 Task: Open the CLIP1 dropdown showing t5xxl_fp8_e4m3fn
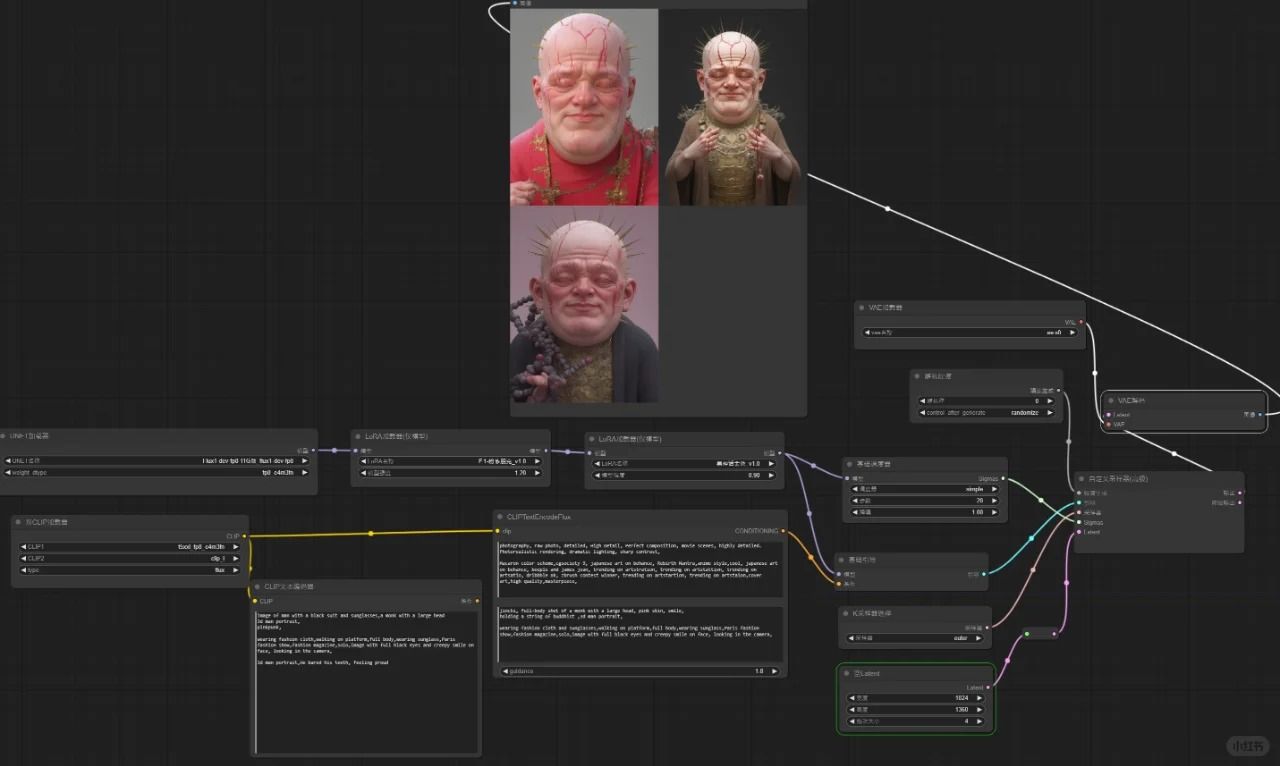(x=130, y=547)
